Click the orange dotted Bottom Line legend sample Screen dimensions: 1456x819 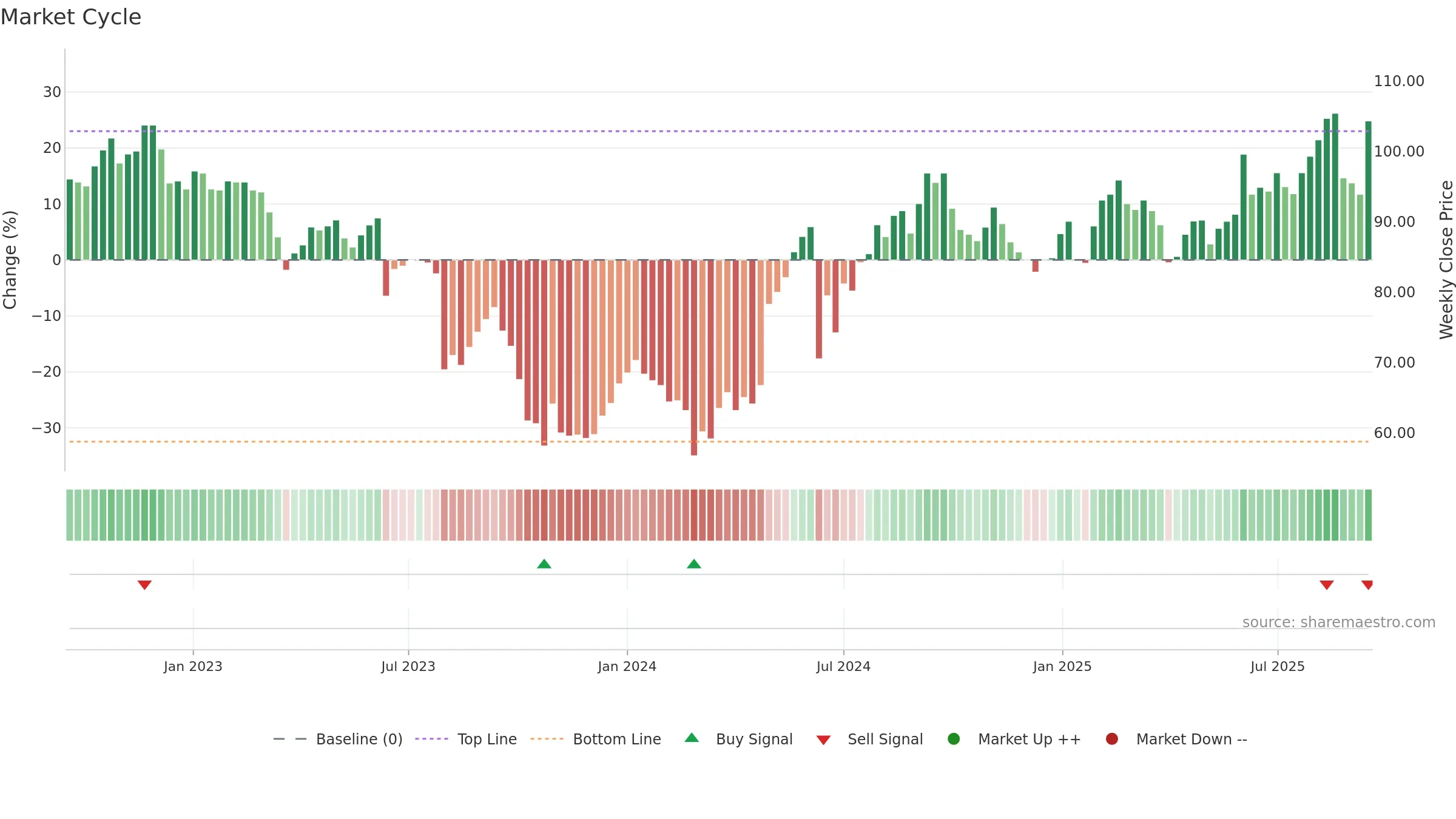[547, 739]
